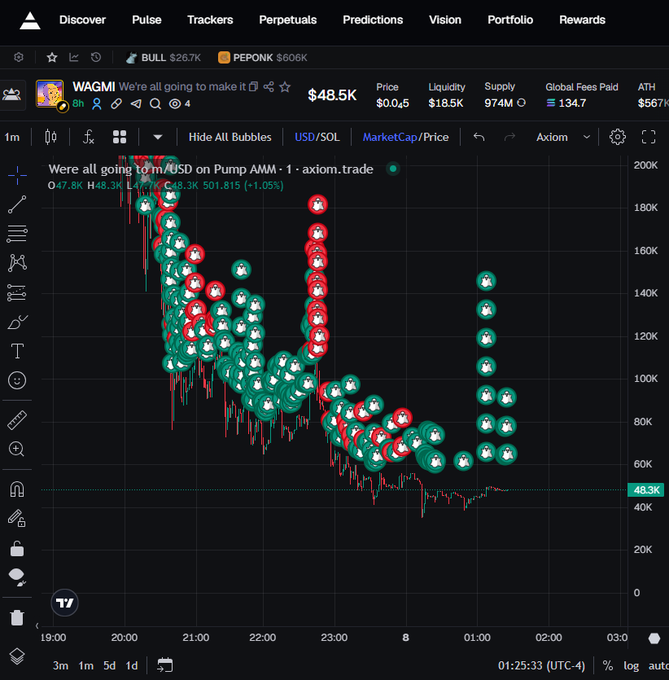This screenshot has width=669, height=680.
Task: Open the PEPONK $606K ticker
Action: pyautogui.click(x=263, y=58)
